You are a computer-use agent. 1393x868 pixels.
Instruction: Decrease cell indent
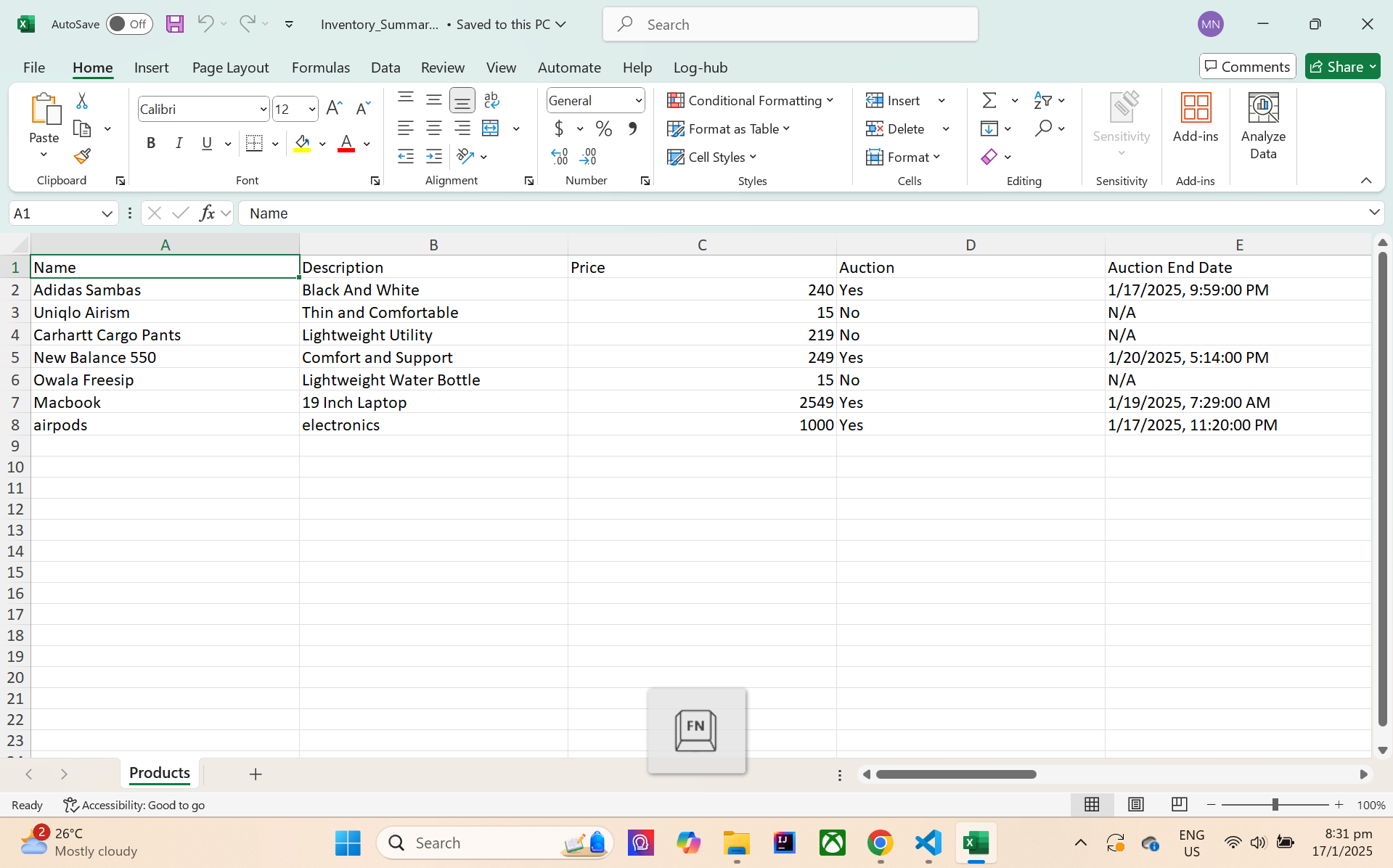point(406,157)
